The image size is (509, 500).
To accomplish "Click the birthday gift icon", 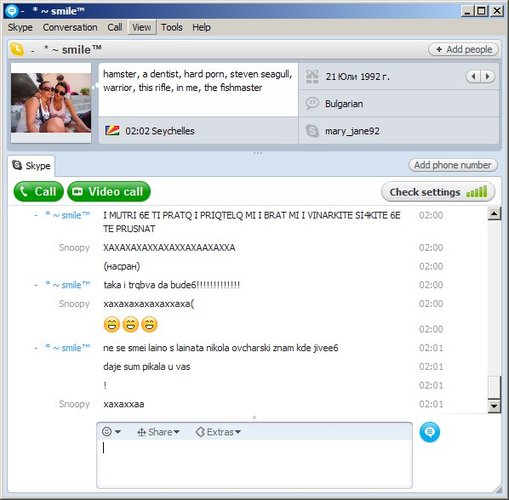I will pyautogui.click(x=312, y=77).
